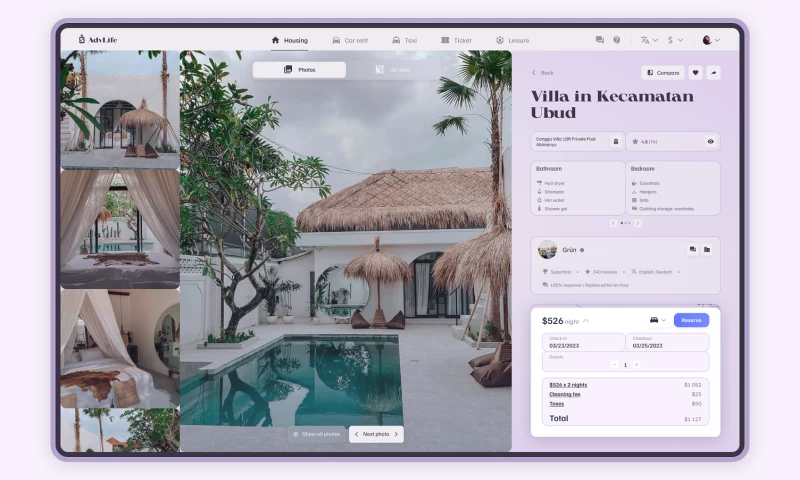View the host's 340 reviews
Image resolution: width=800 pixels, height=480 pixels.
[601, 272]
